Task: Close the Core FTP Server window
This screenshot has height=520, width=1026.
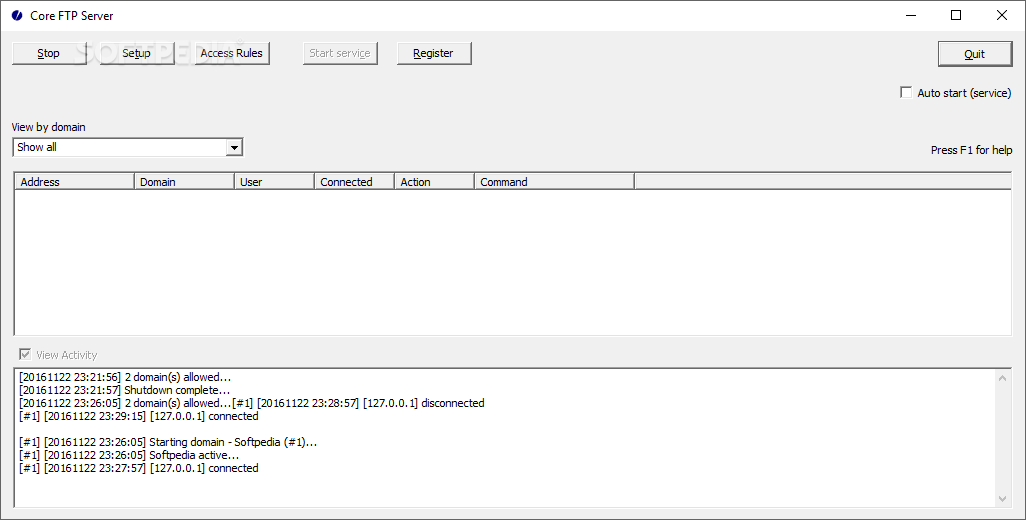Action: pyautogui.click(x=1002, y=15)
